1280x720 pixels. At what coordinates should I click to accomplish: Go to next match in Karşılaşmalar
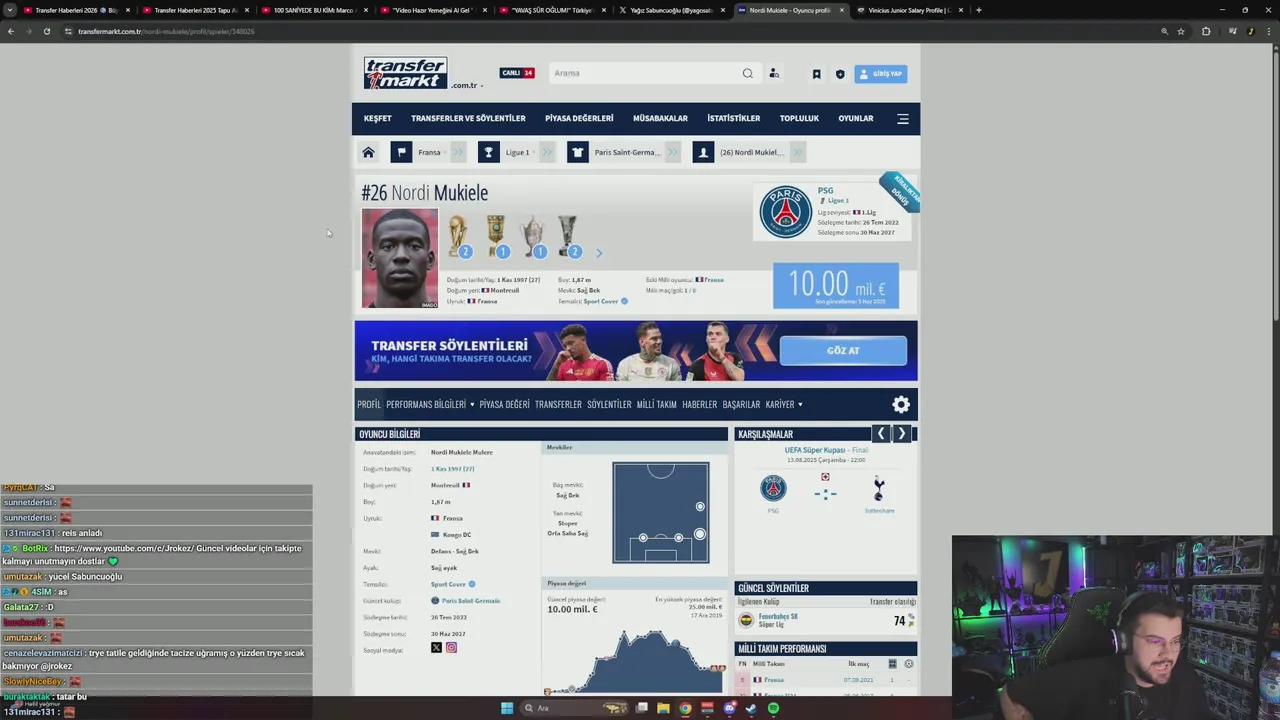[901, 433]
